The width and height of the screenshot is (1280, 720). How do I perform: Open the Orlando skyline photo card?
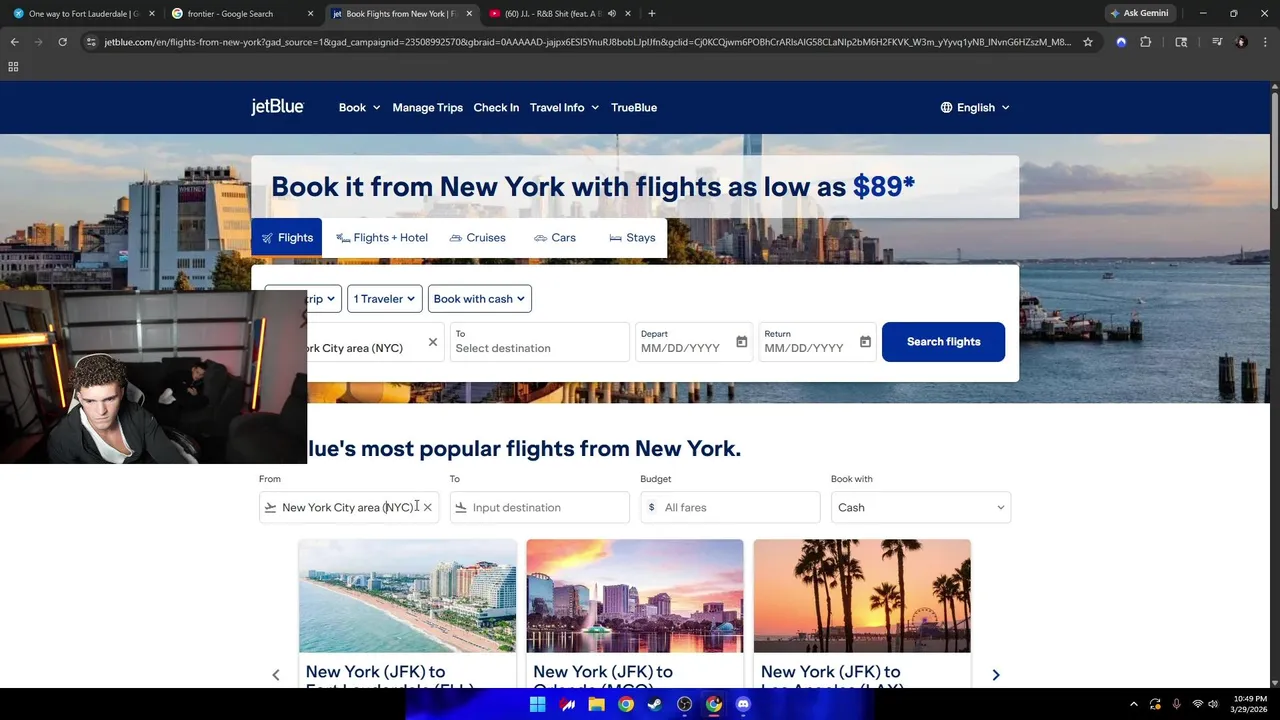pos(635,596)
